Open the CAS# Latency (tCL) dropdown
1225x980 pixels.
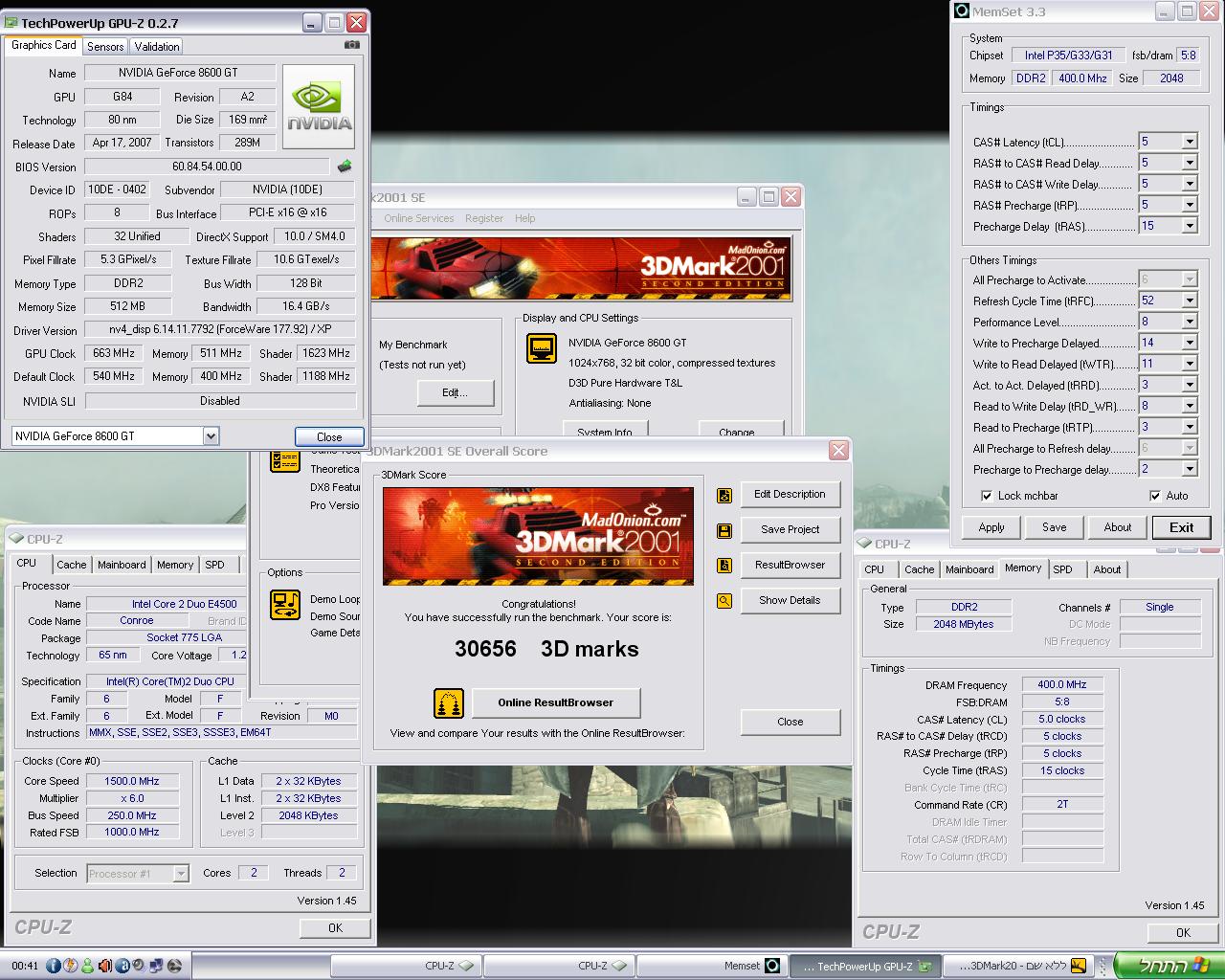click(1190, 142)
